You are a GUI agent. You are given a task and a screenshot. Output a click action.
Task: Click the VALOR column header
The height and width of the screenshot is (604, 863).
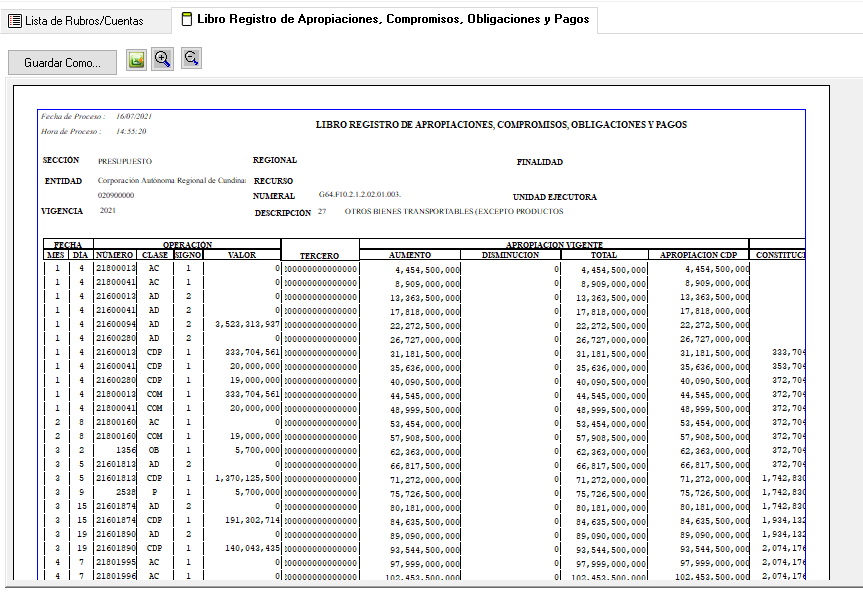[241, 255]
